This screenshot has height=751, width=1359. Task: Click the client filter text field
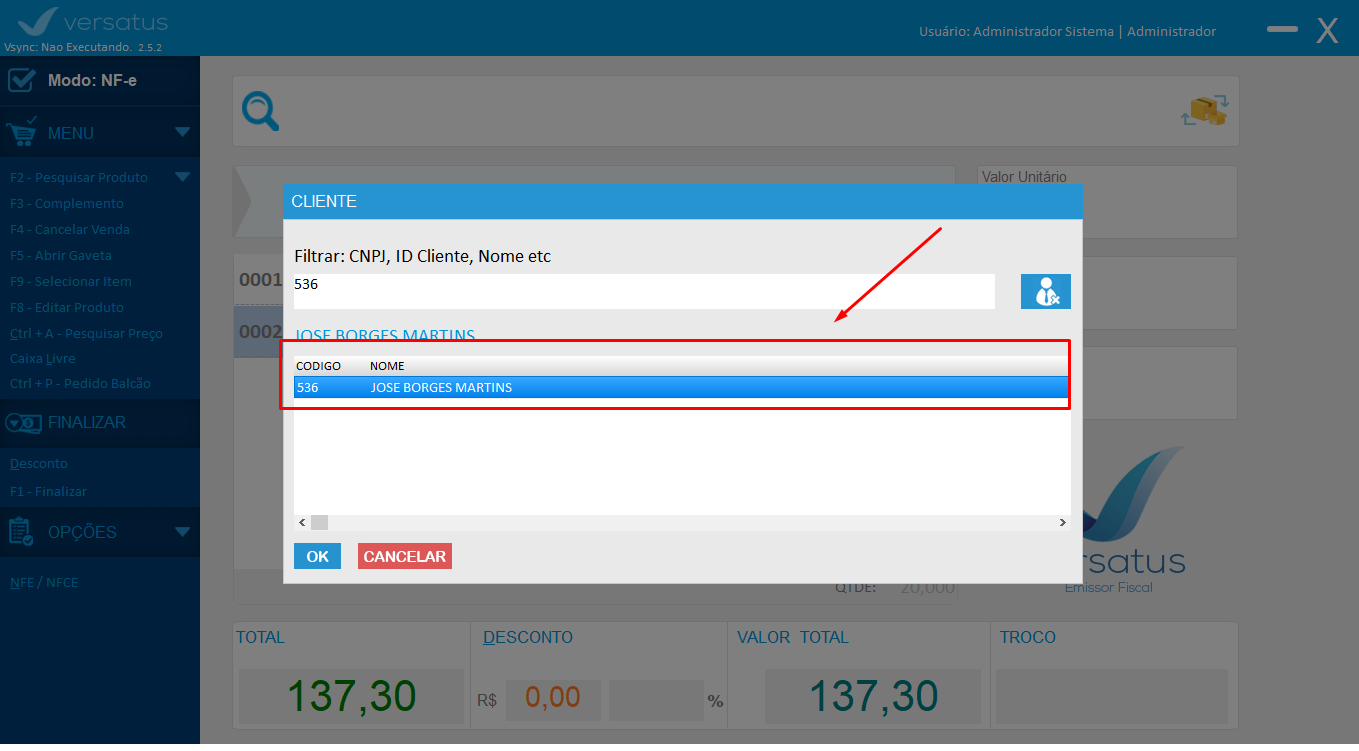pyautogui.click(x=643, y=291)
